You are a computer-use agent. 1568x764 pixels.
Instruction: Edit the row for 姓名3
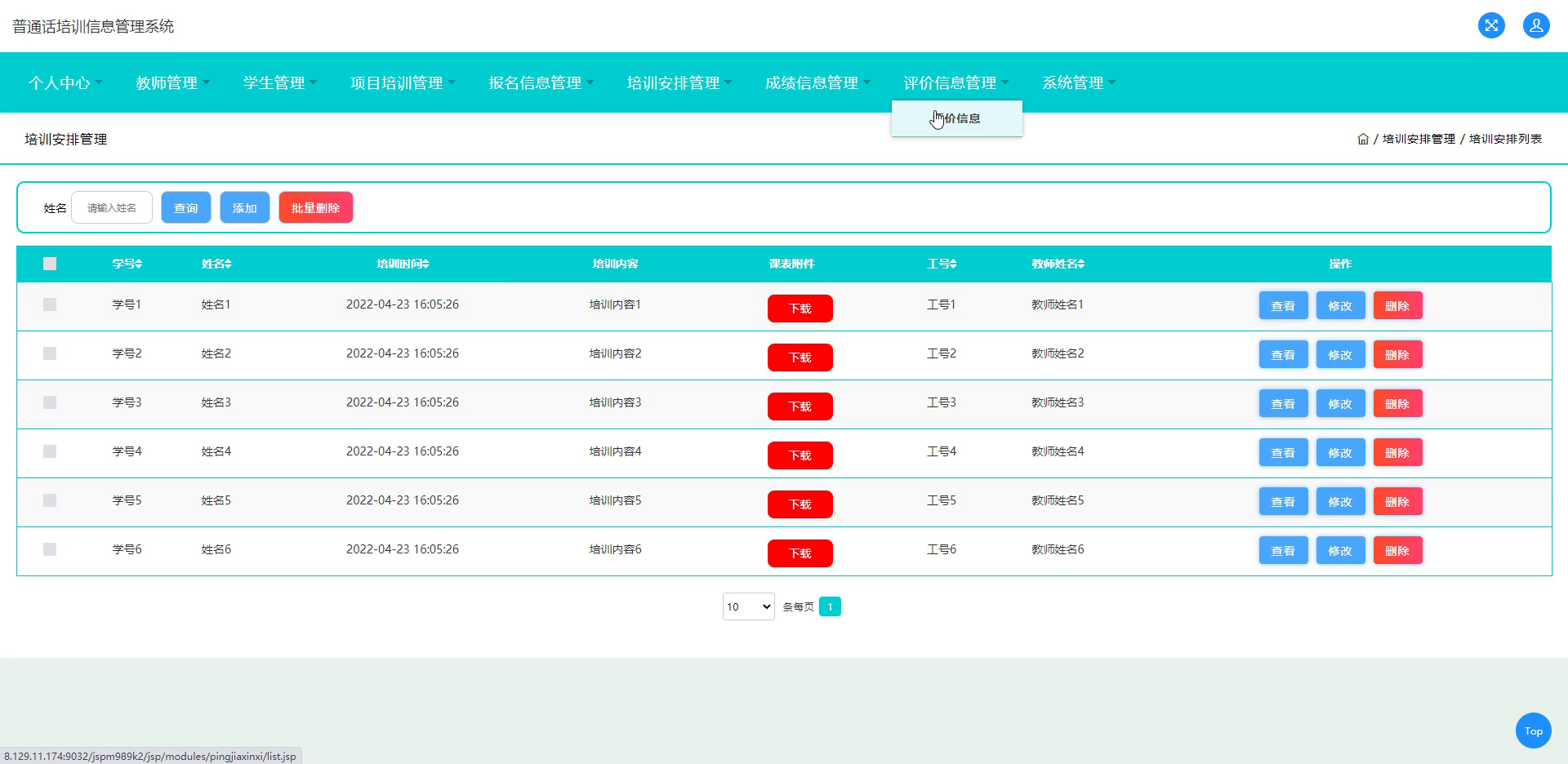tap(1340, 404)
